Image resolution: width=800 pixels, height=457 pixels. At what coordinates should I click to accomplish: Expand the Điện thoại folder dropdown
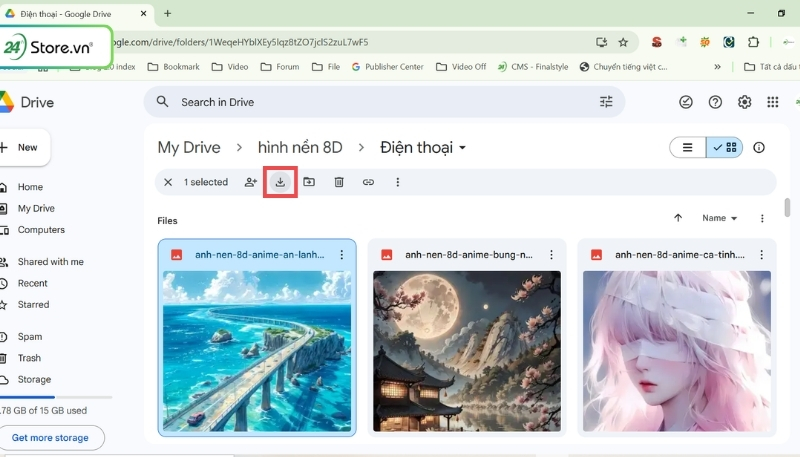tap(463, 148)
